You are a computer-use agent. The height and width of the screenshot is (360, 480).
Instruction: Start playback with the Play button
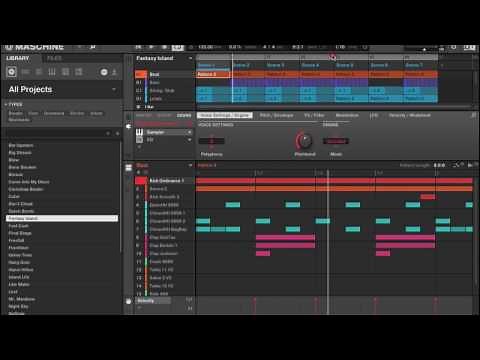pos(151,47)
